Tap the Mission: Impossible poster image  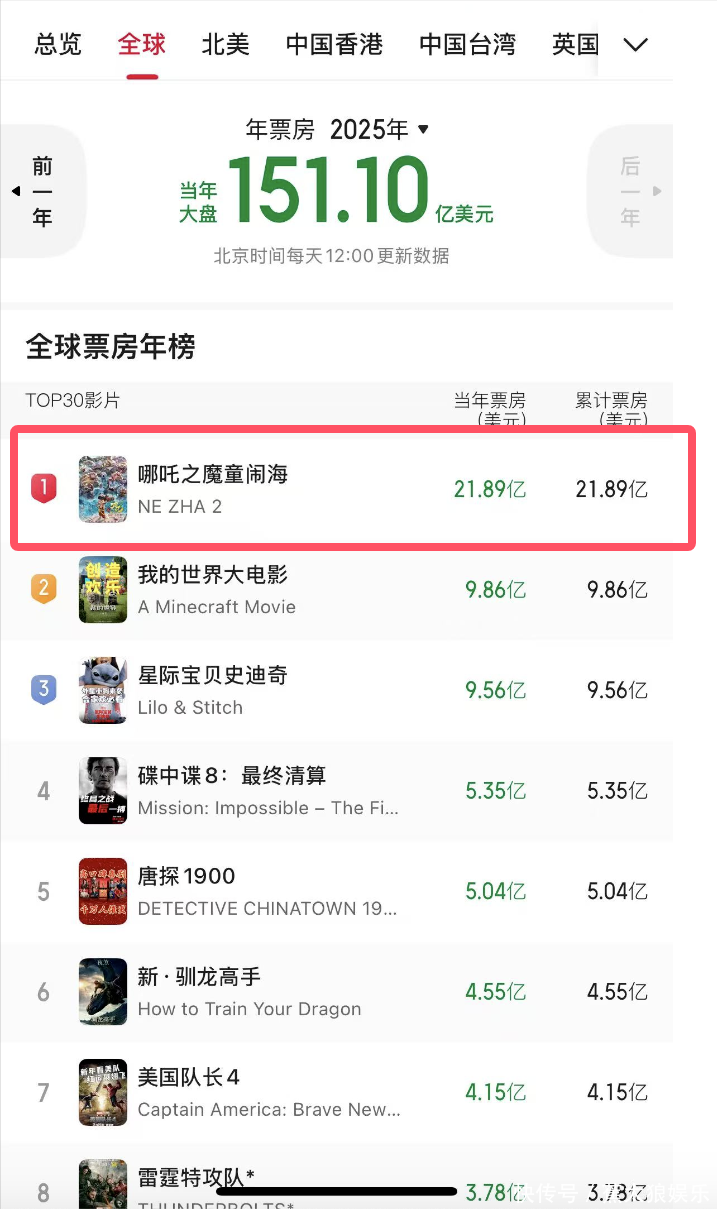(x=103, y=791)
